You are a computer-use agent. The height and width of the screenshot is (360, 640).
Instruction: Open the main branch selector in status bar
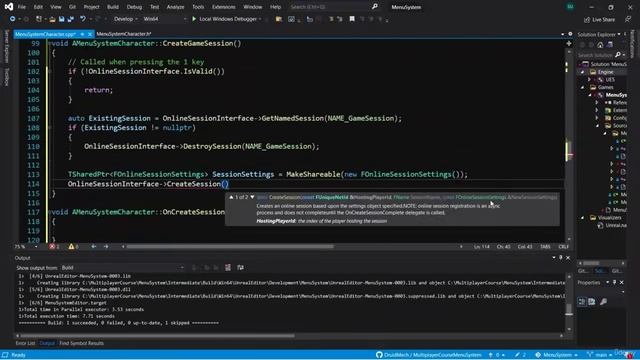[600, 355]
